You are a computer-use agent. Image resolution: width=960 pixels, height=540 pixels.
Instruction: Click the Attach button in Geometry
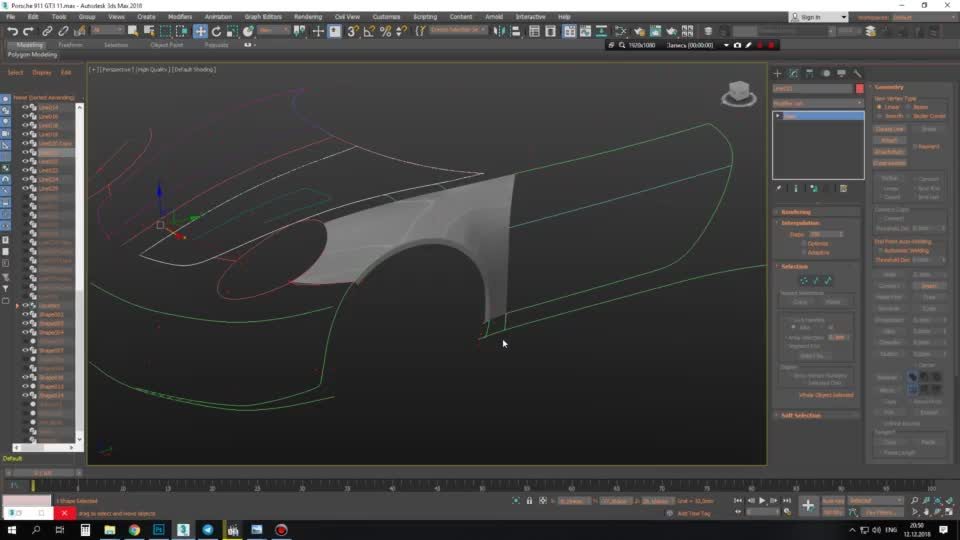(890, 141)
